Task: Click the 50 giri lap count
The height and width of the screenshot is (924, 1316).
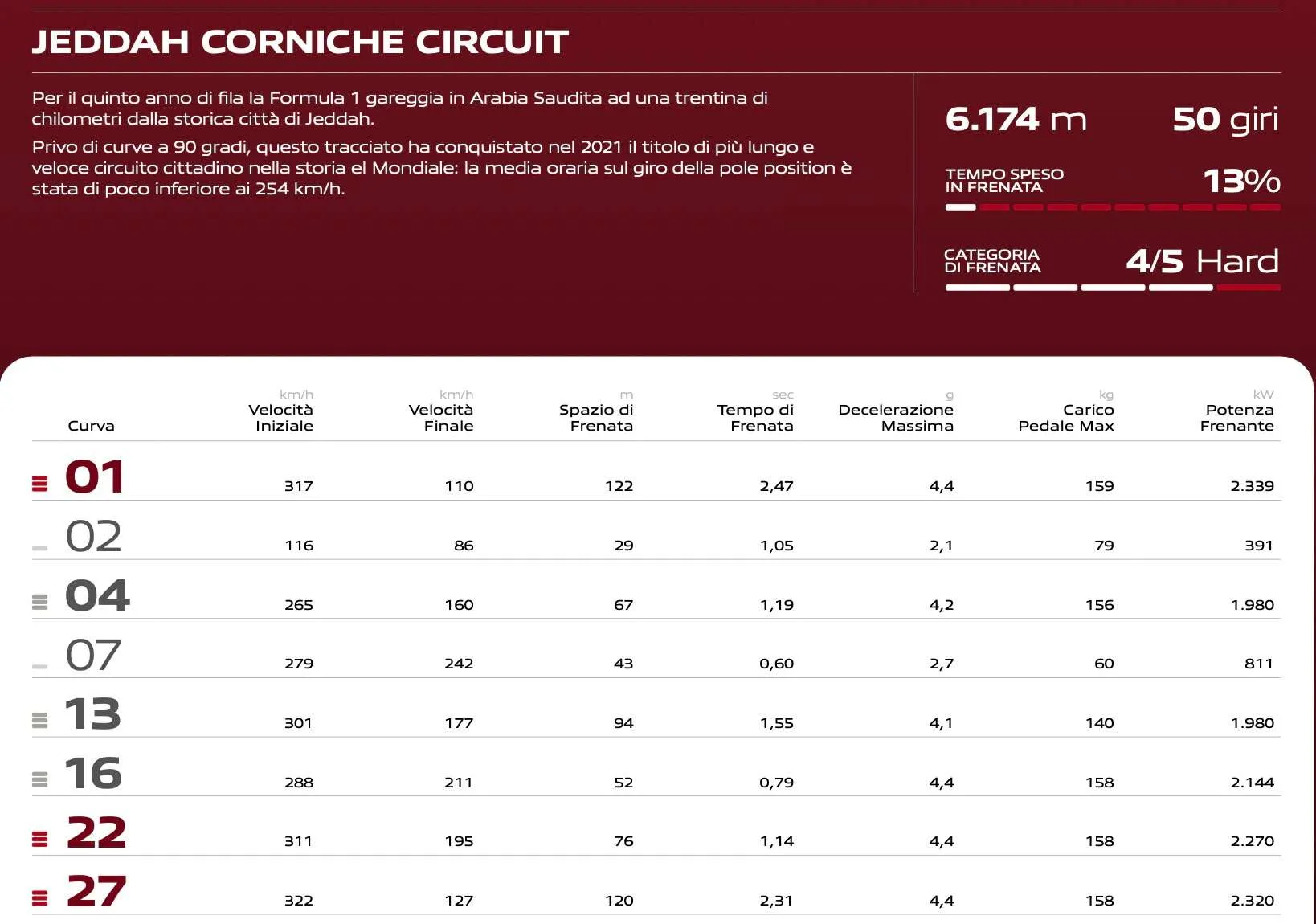Action: [1225, 119]
